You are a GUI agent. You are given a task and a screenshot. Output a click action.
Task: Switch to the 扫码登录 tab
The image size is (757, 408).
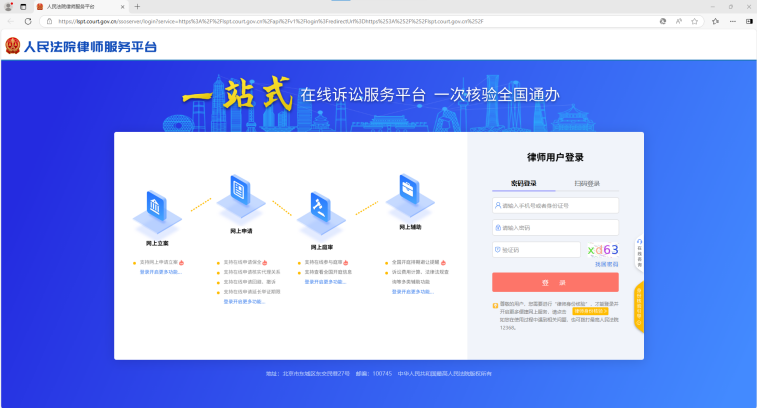[x=587, y=184]
